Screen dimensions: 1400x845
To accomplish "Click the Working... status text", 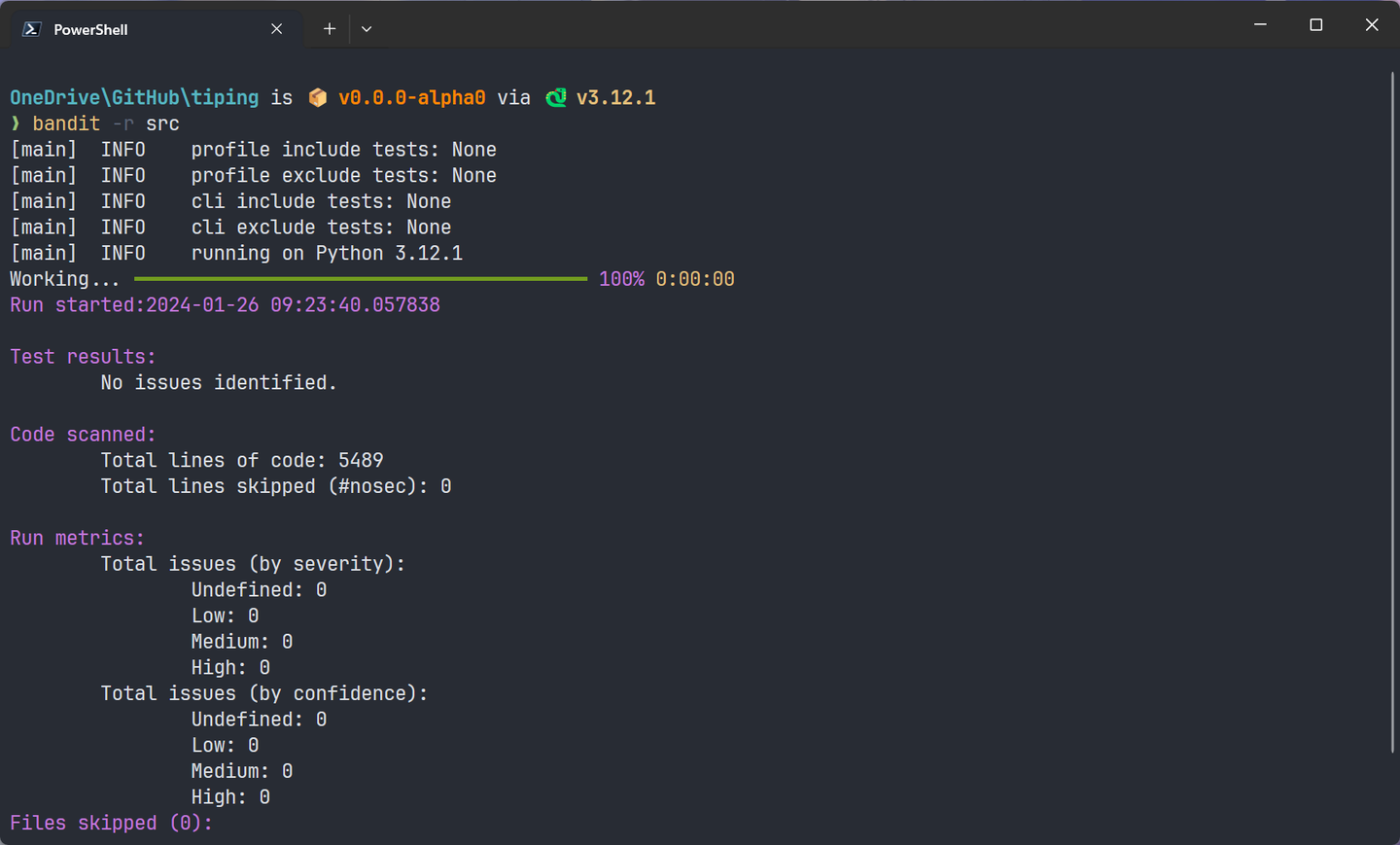I will [x=65, y=279].
